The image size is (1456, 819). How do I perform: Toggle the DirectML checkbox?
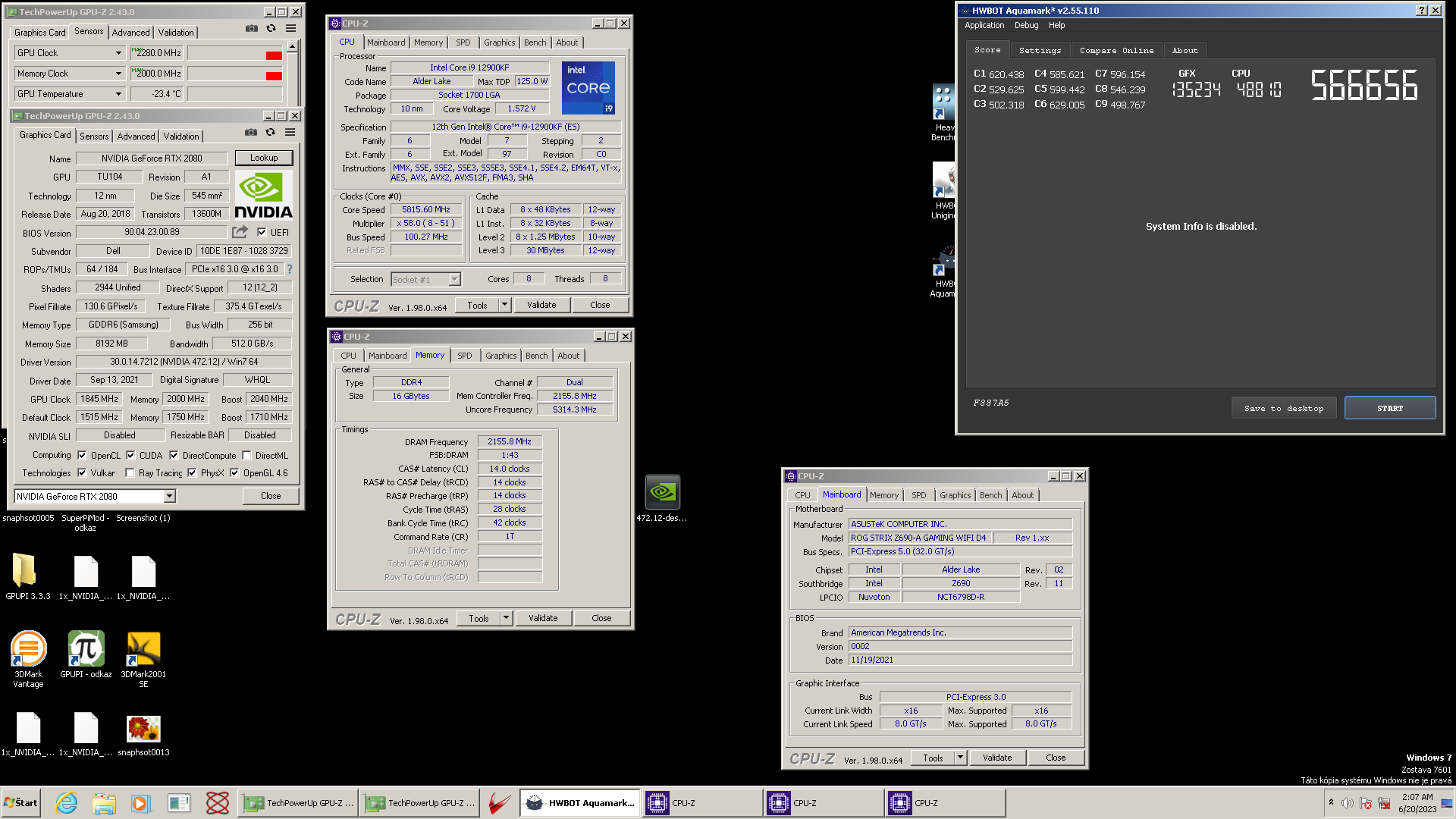coord(246,455)
